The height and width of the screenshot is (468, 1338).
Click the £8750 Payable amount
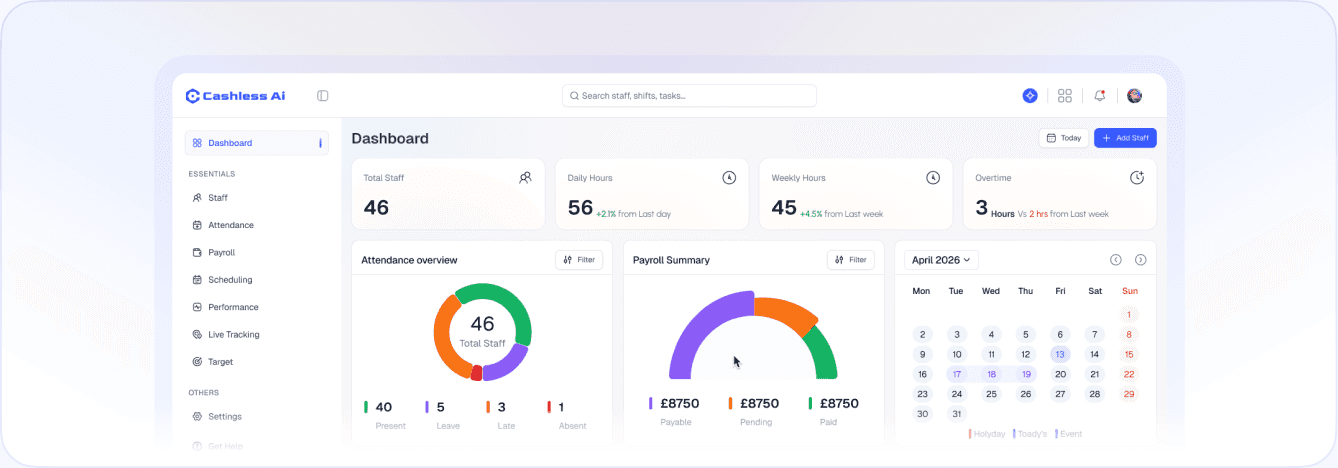click(680, 404)
